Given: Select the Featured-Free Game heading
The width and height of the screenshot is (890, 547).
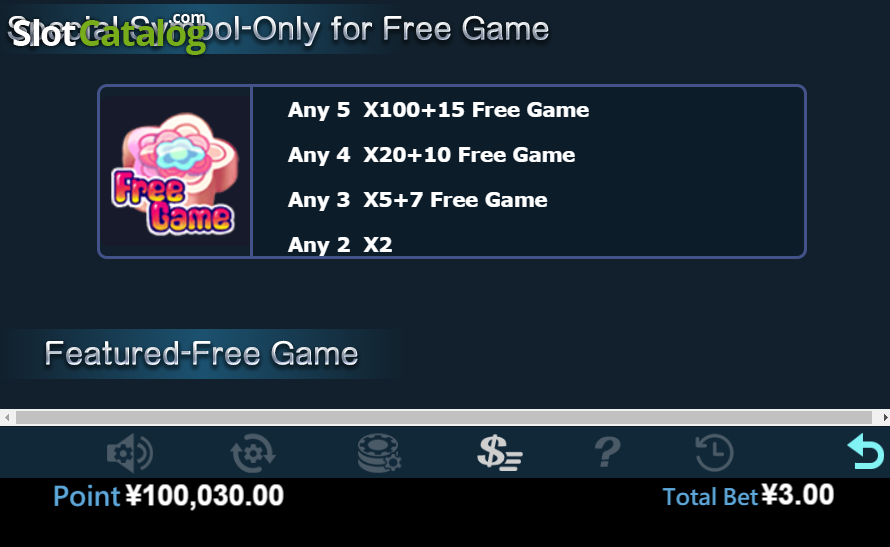Looking at the screenshot, I should coord(201,354).
